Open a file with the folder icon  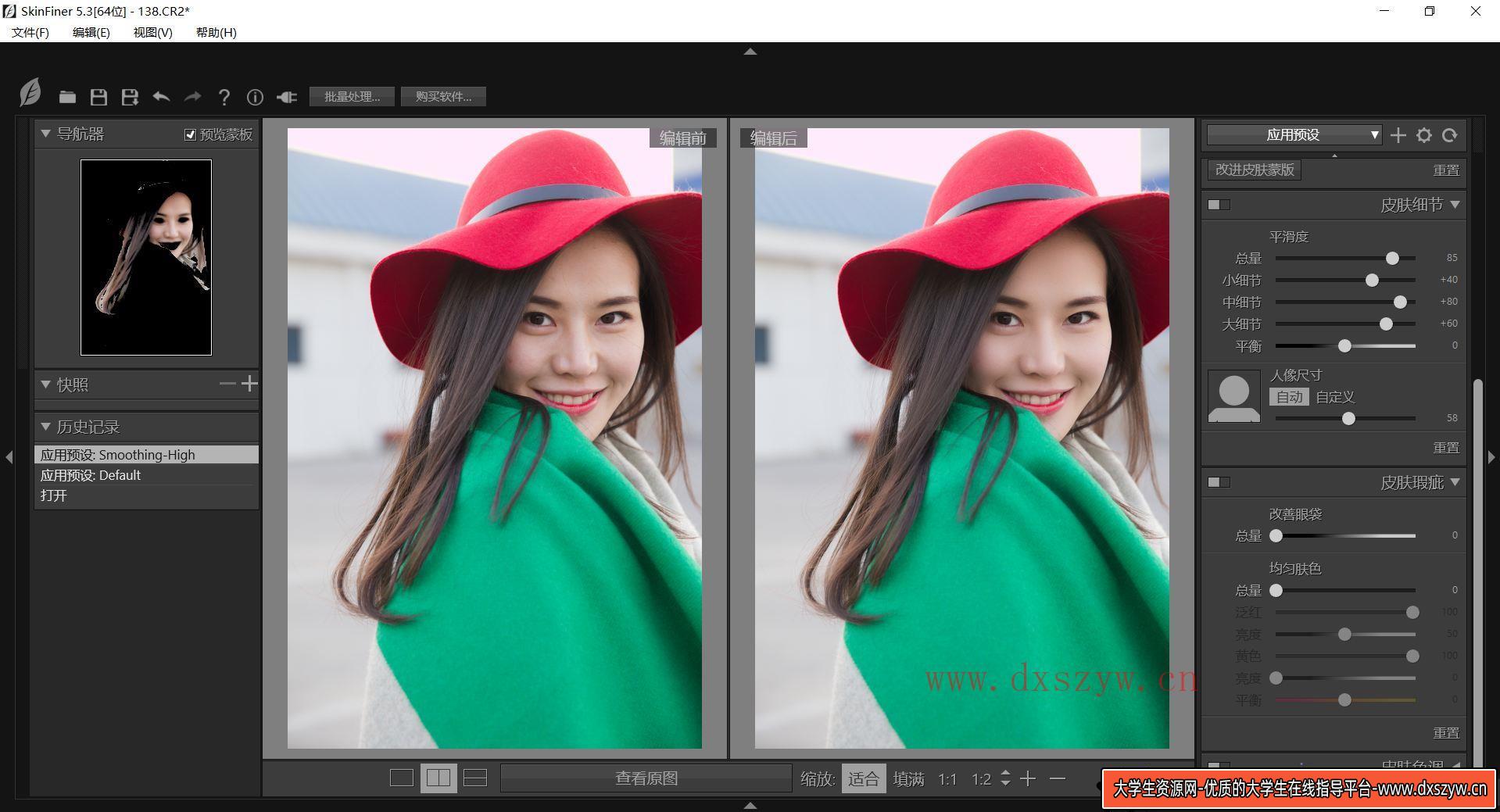tap(67, 97)
